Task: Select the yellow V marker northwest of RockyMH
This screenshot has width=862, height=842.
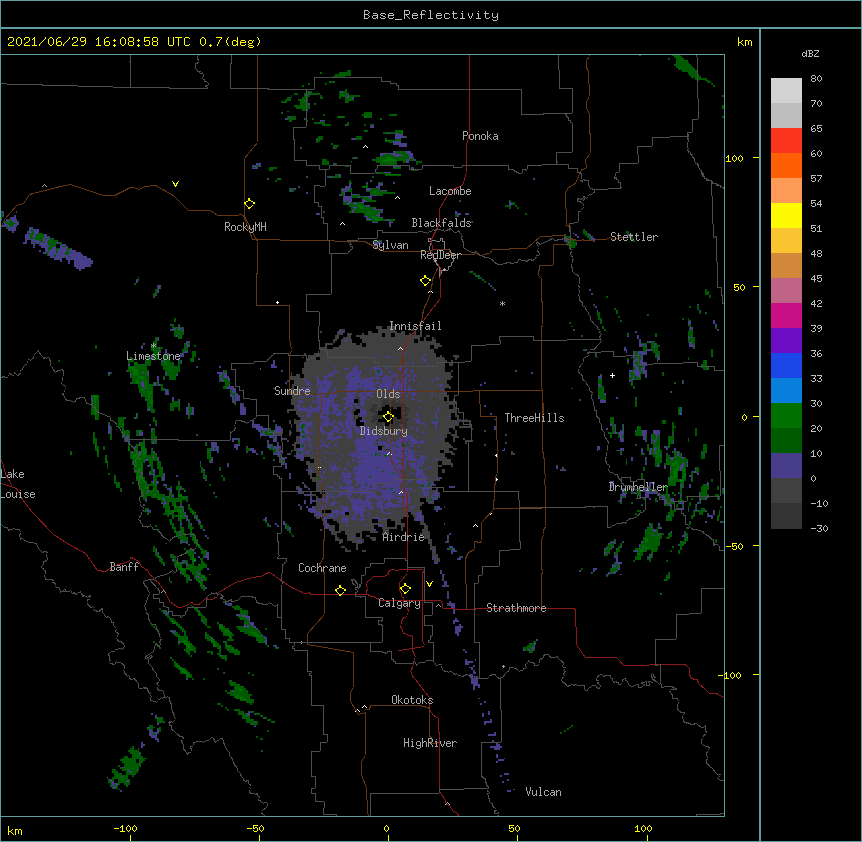Action: point(175,184)
